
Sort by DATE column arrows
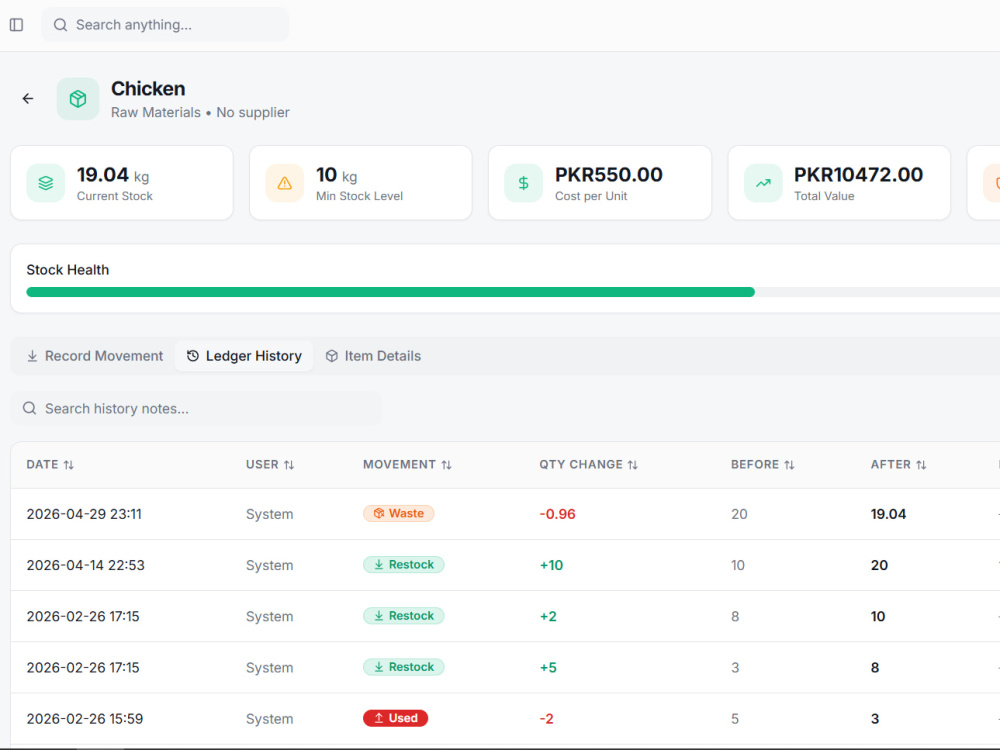tap(69, 465)
